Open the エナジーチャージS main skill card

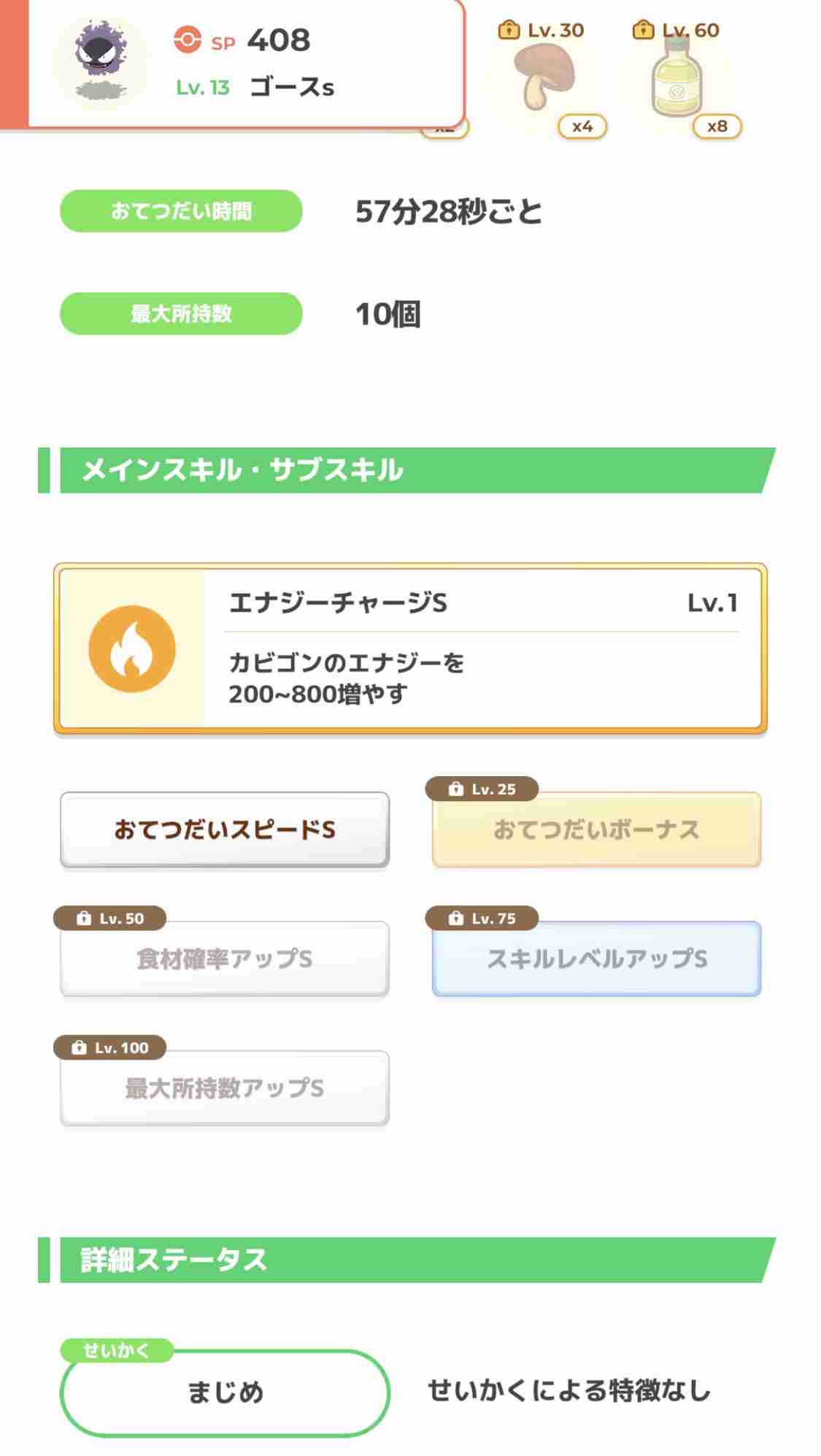pyautogui.click(x=410, y=648)
